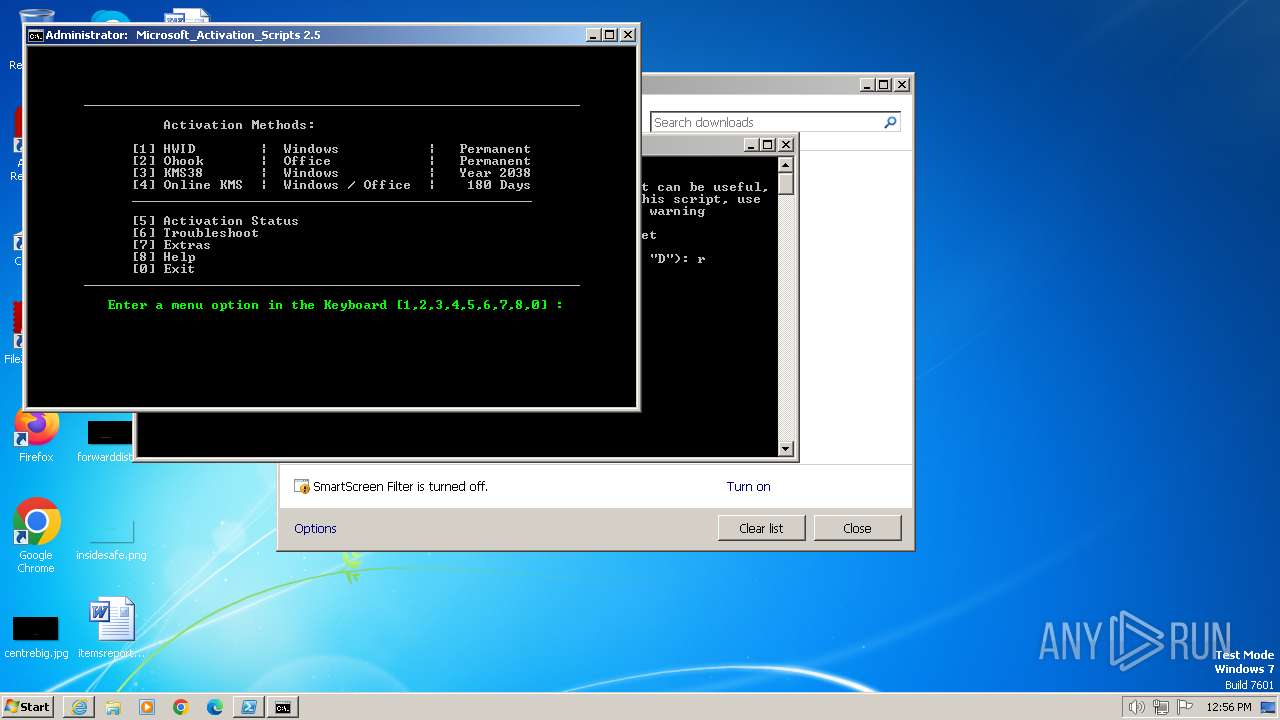Click the Turn on SmartScreen link
Viewport: 1280px width, 720px height.
[748, 487]
